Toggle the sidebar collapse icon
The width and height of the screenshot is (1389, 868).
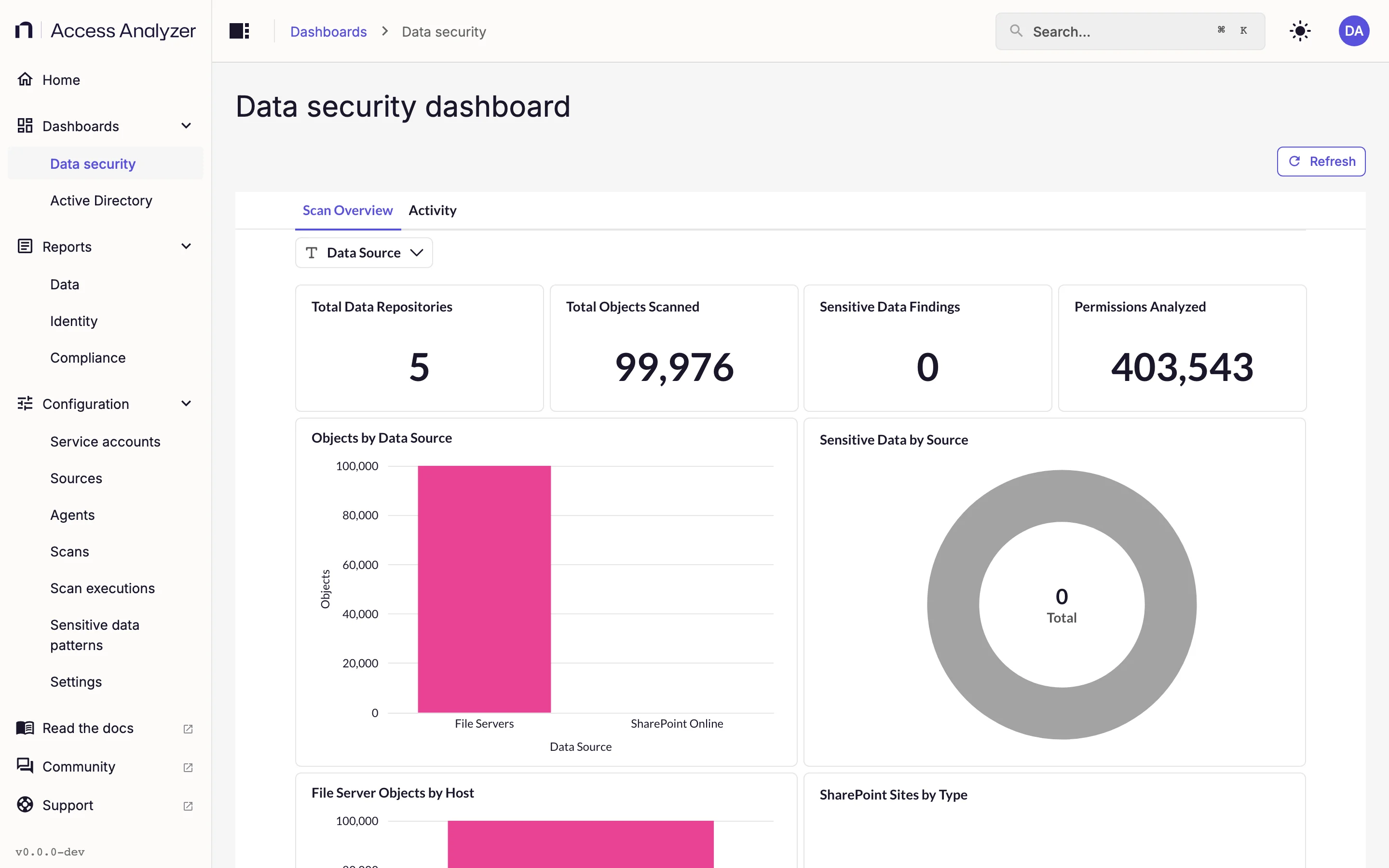point(239,31)
